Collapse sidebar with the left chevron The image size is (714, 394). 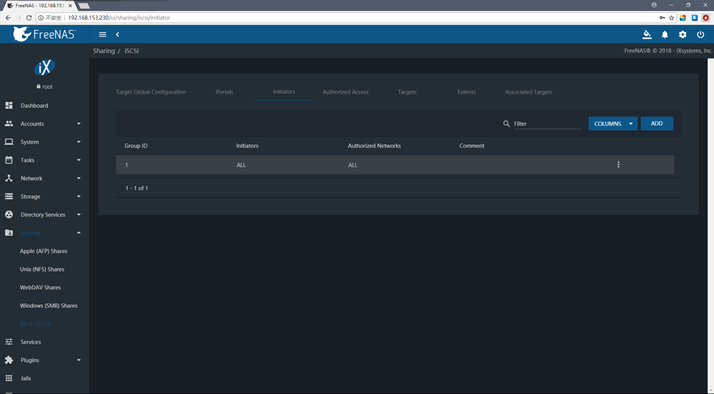(x=117, y=35)
